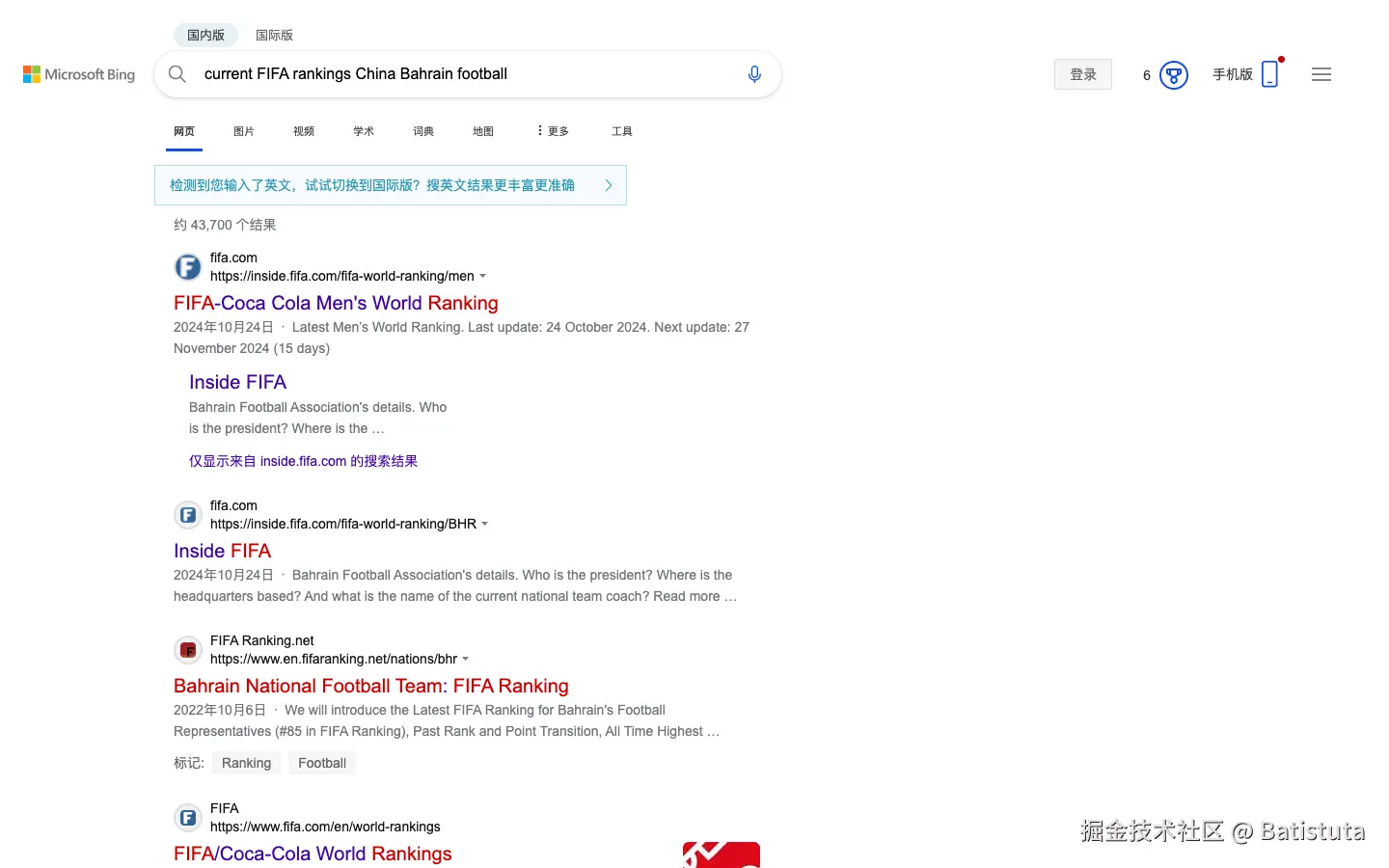Click the https://inside.fifa.com/fifa-world-ranking/men URL
The width and height of the screenshot is (1389, 868).
342,276
